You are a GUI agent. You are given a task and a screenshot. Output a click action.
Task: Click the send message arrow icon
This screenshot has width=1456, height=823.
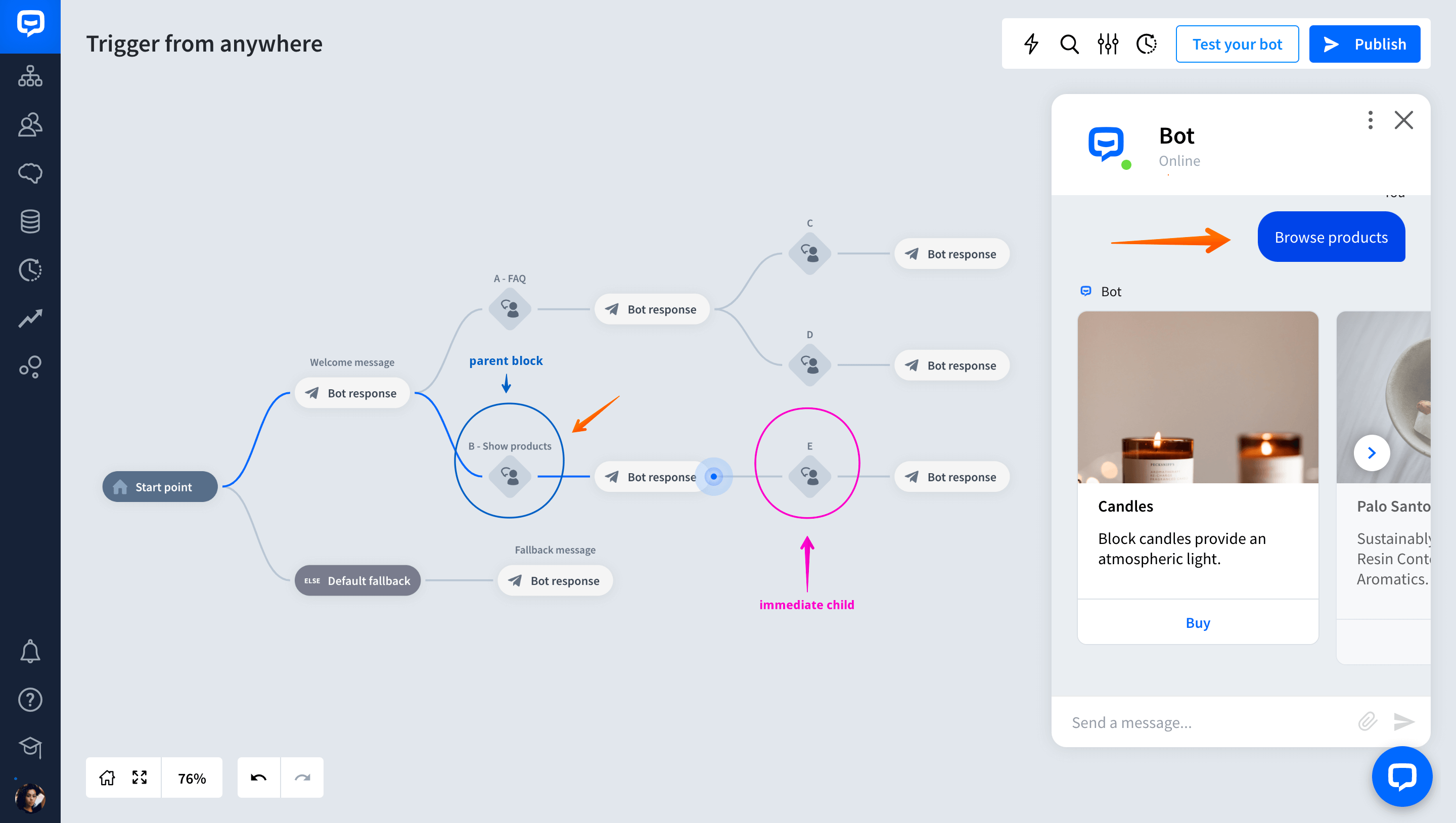click(1404, 721)
